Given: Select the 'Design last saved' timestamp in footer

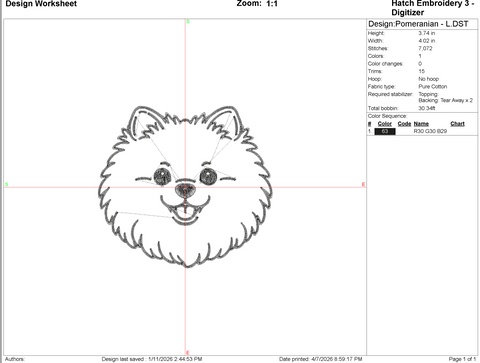Looking at the screenshot, I should [152, 359].
